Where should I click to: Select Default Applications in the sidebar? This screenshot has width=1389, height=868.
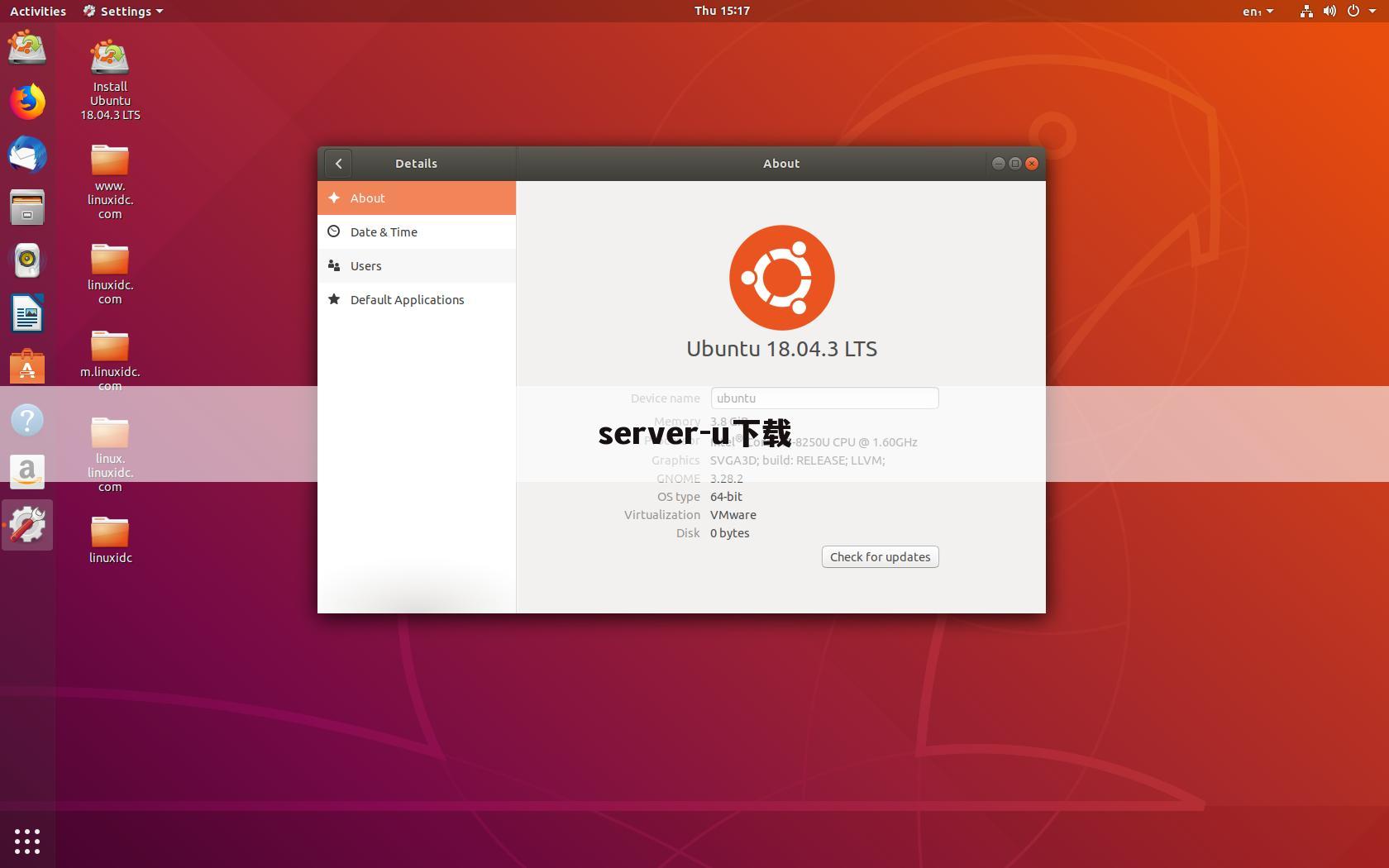[417, 300]
